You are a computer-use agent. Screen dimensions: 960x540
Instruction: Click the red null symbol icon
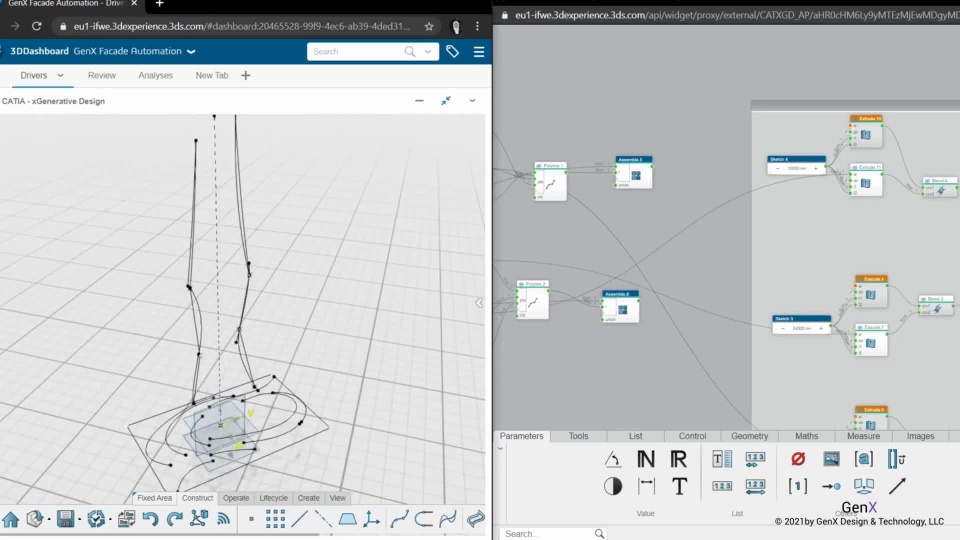[x=798, y=459]
